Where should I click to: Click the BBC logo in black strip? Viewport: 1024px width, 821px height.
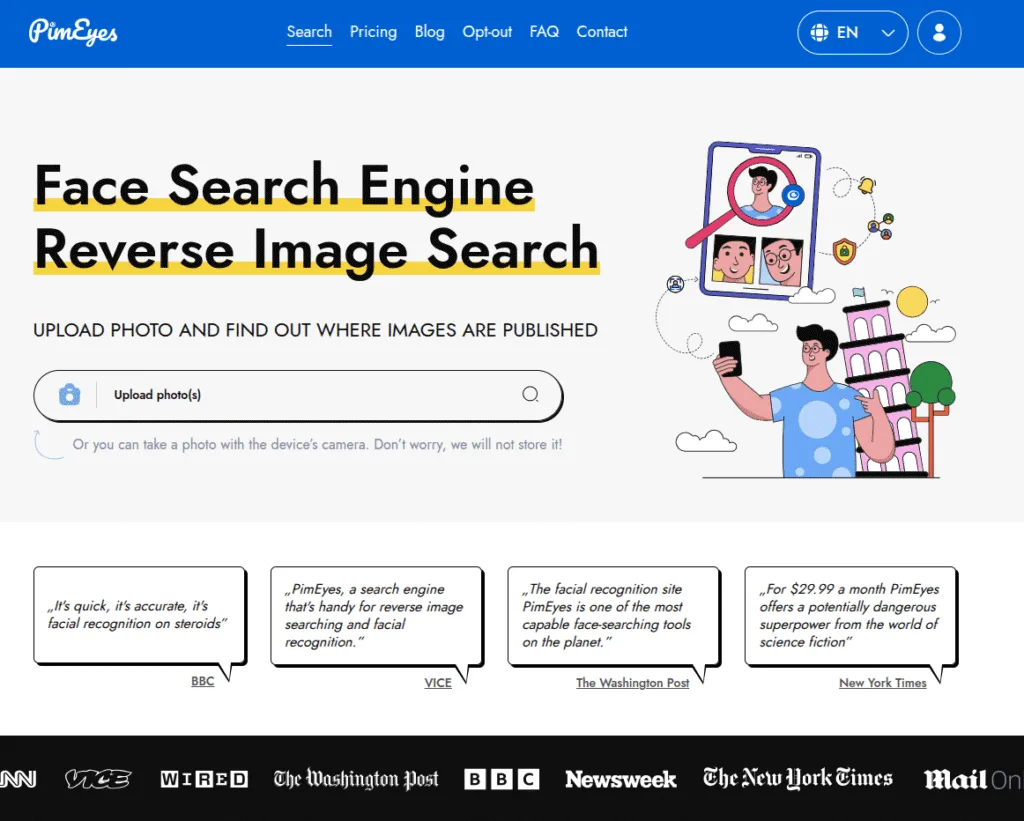click(502, 779)
